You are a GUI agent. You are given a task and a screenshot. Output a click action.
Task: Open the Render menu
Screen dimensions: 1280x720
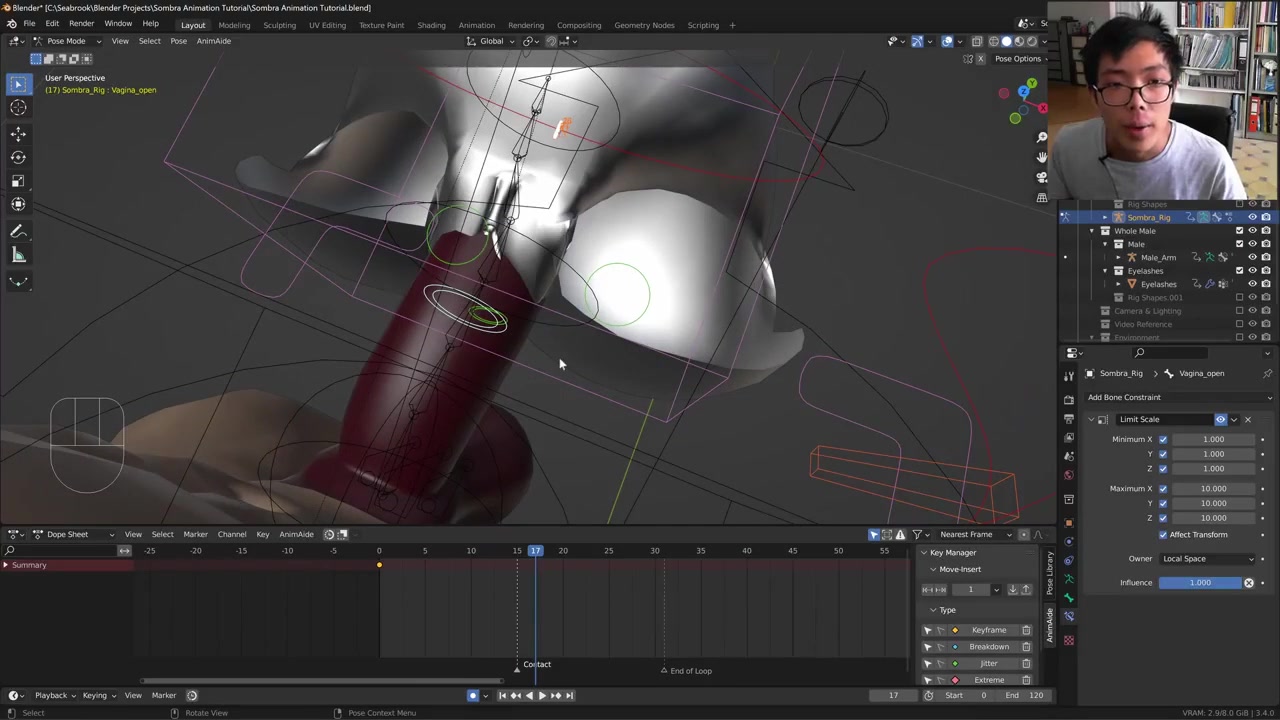coord(81,24)
